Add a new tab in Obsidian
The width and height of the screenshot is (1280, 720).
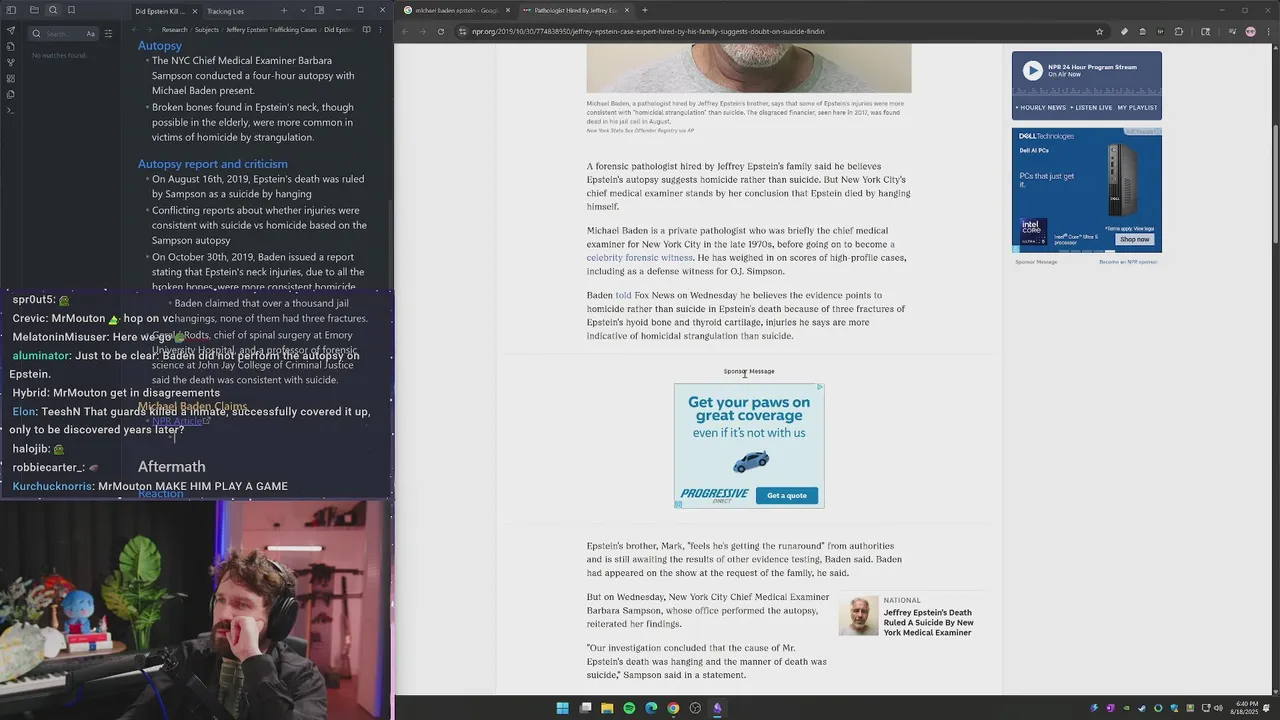pos(284,11)
